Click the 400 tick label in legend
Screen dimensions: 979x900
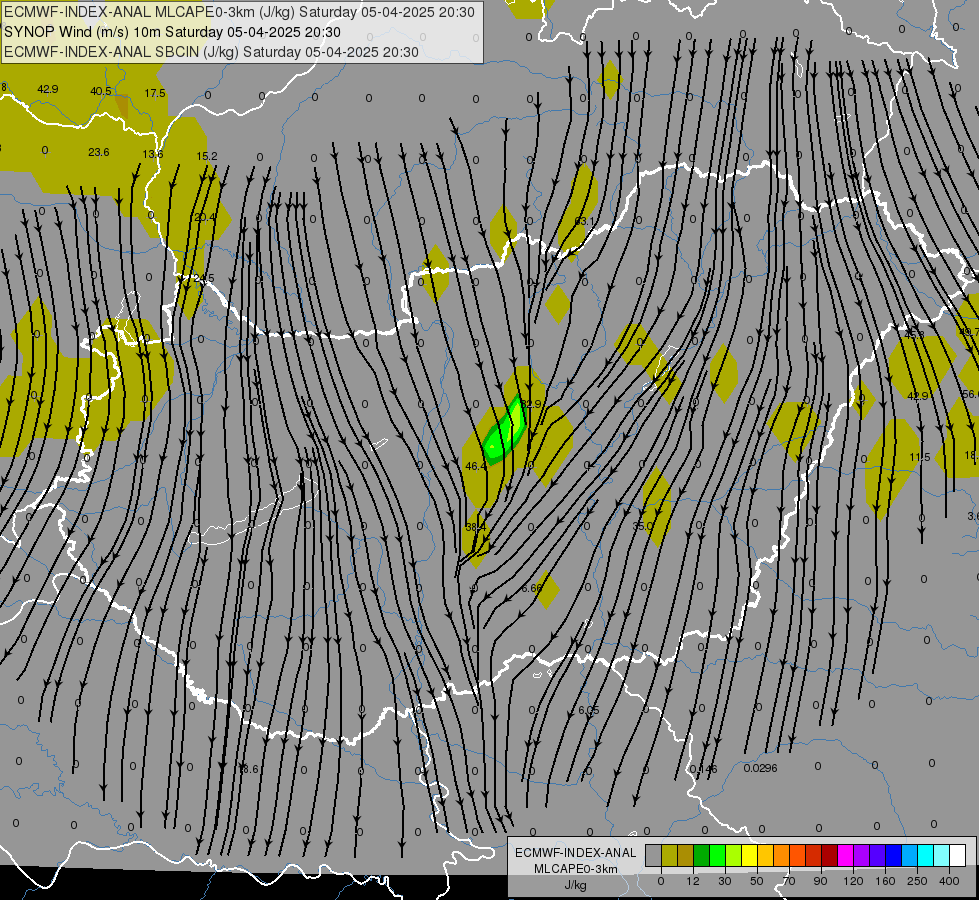pos(949,881)
